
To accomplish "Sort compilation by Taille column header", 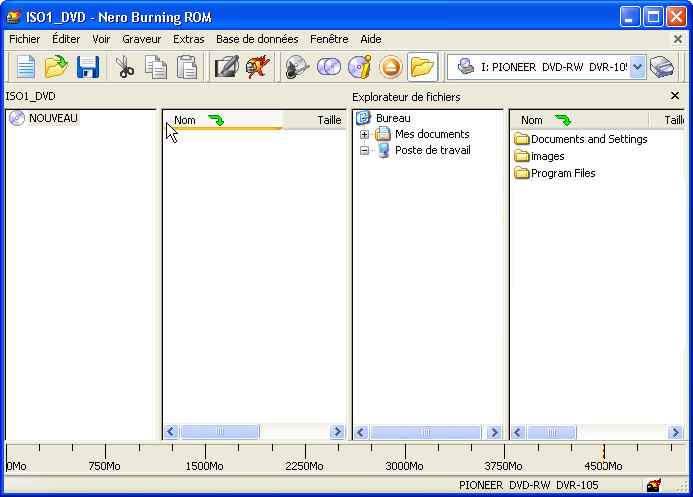I will (315, 120).
